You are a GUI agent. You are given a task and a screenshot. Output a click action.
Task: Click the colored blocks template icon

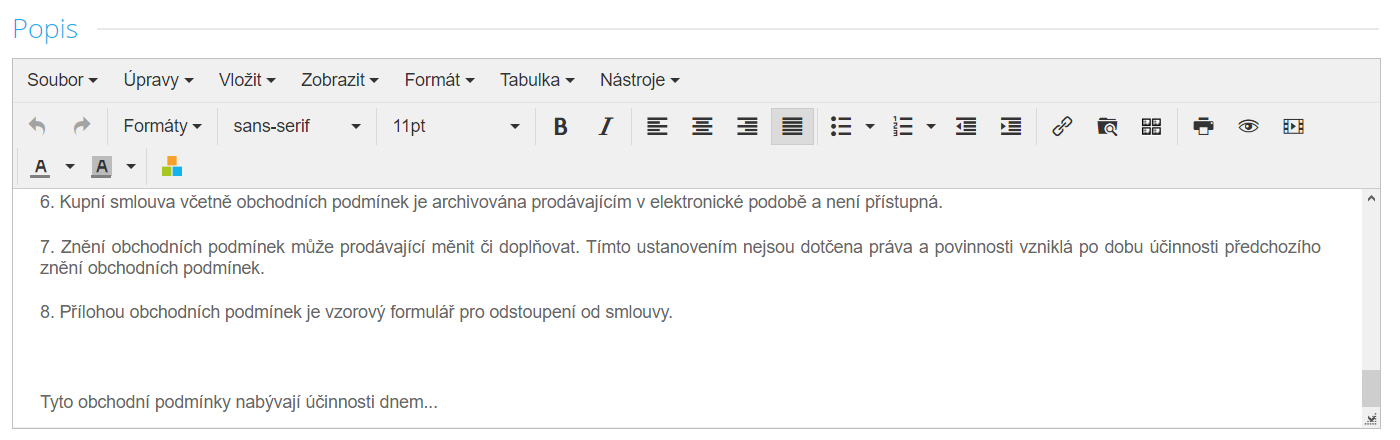pyautogui.click(x=172, y=166)
